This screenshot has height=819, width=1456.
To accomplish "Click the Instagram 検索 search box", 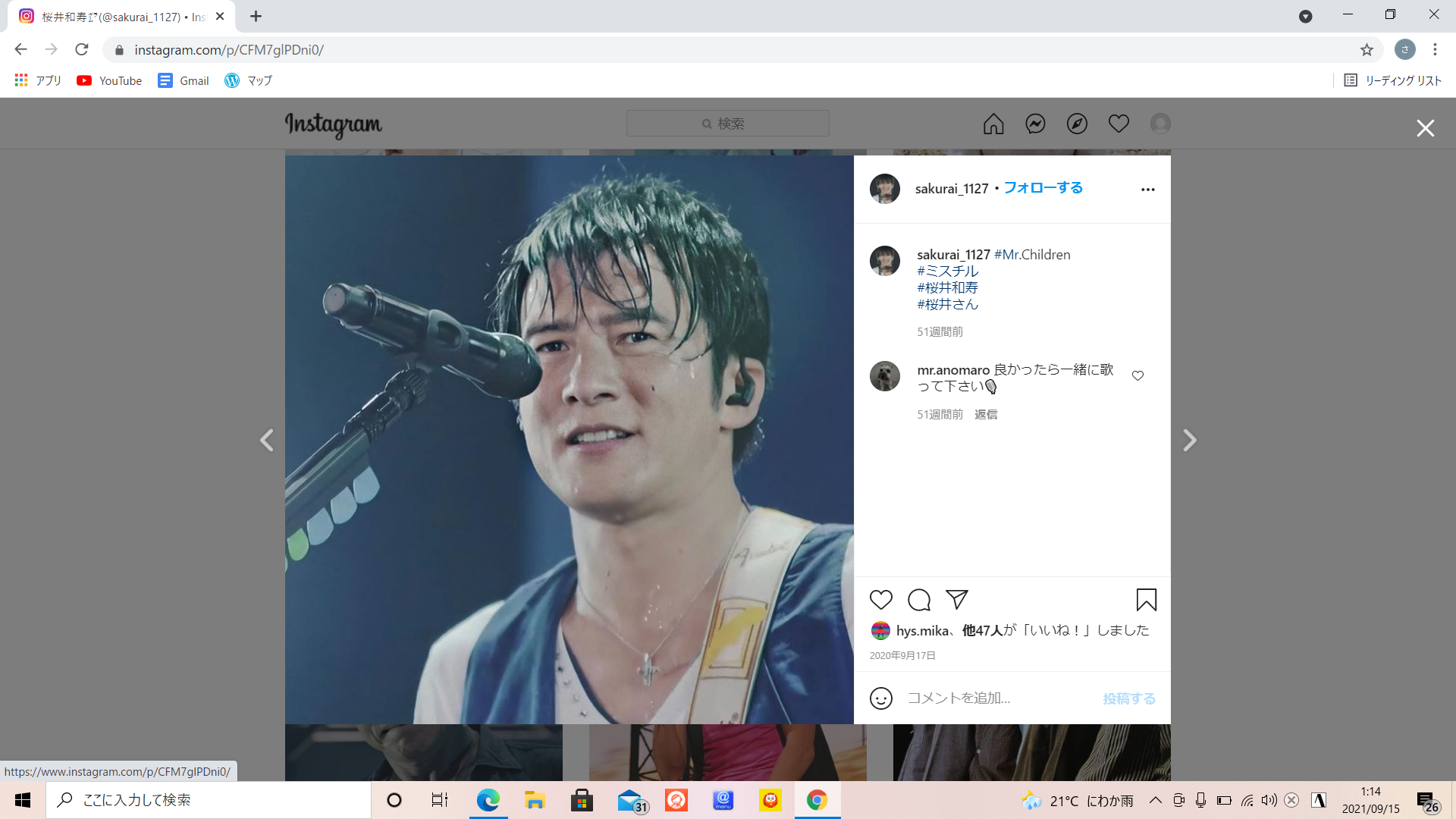I will [728, 124].
